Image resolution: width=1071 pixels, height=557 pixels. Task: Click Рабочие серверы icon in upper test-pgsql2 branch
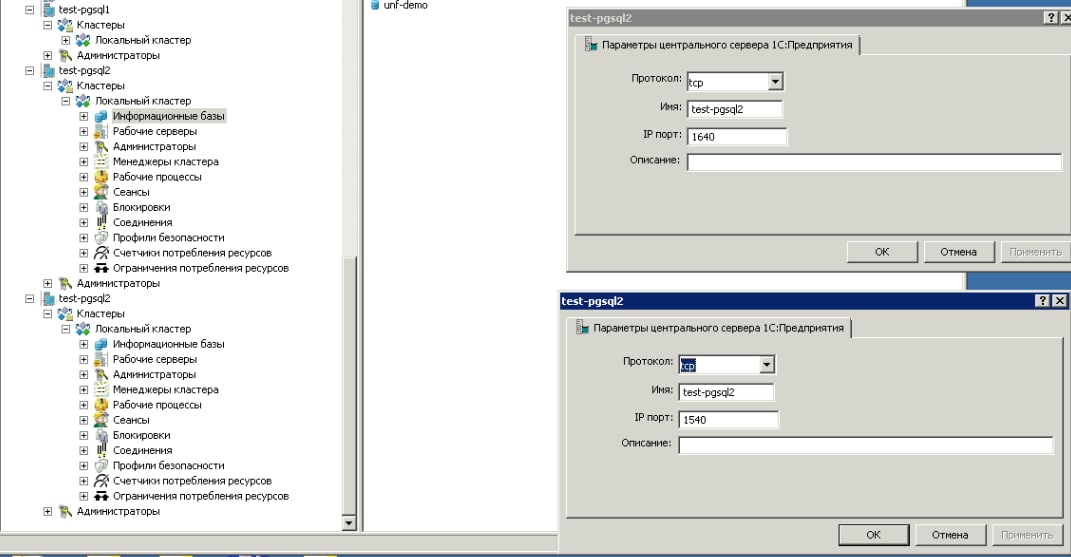[101, 131]
